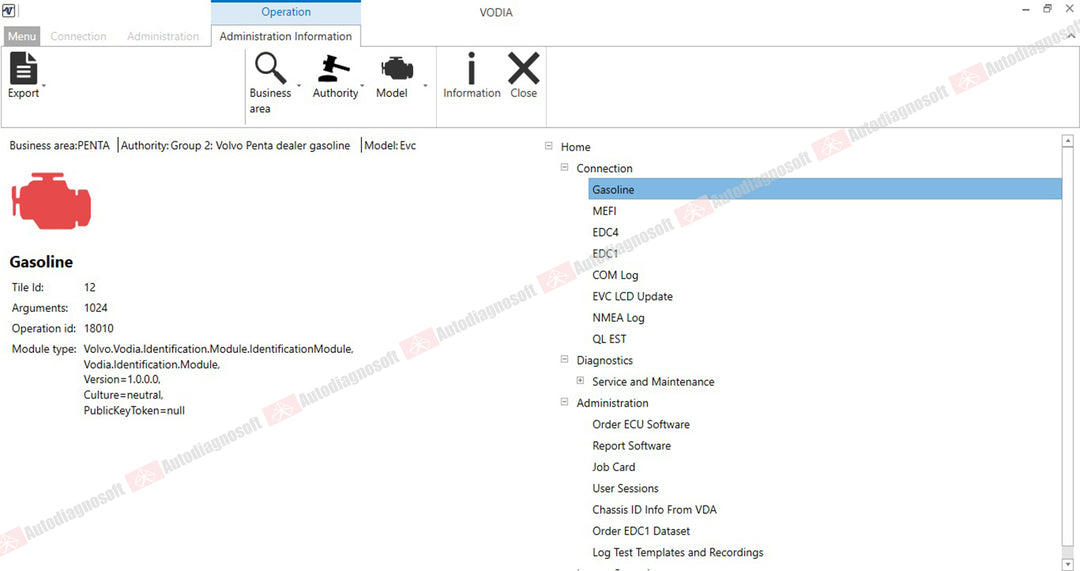Collapse the Diagnostics tree node
1080x571 pixels.
click(565, 360)
